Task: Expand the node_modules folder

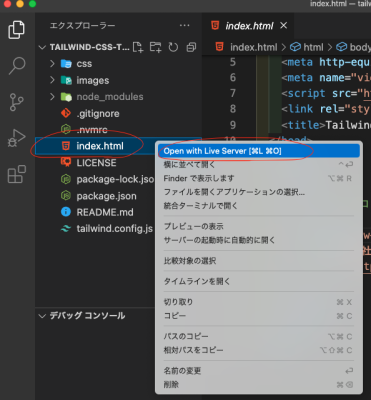Action: [52, 97]
